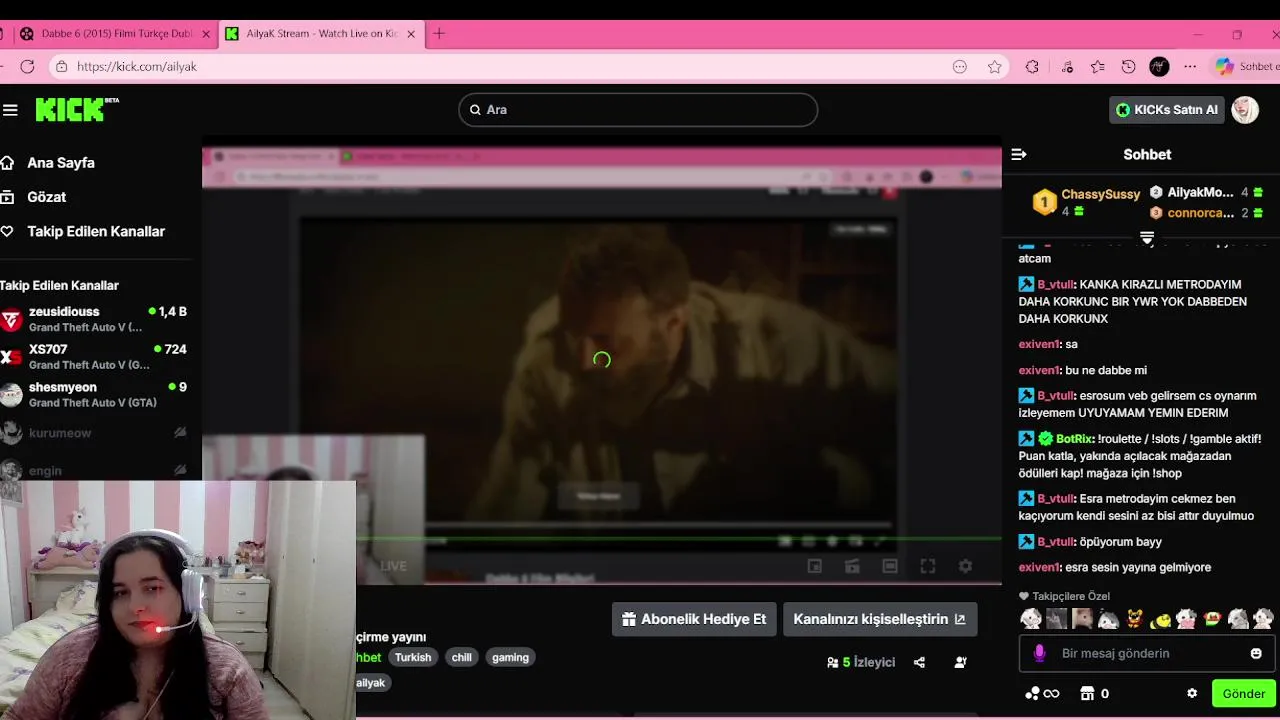Image resolution: width=1280 pixels, height=720 pixels.
Task: Click the user profile avatar
Action: click(x=1245, y=110)
